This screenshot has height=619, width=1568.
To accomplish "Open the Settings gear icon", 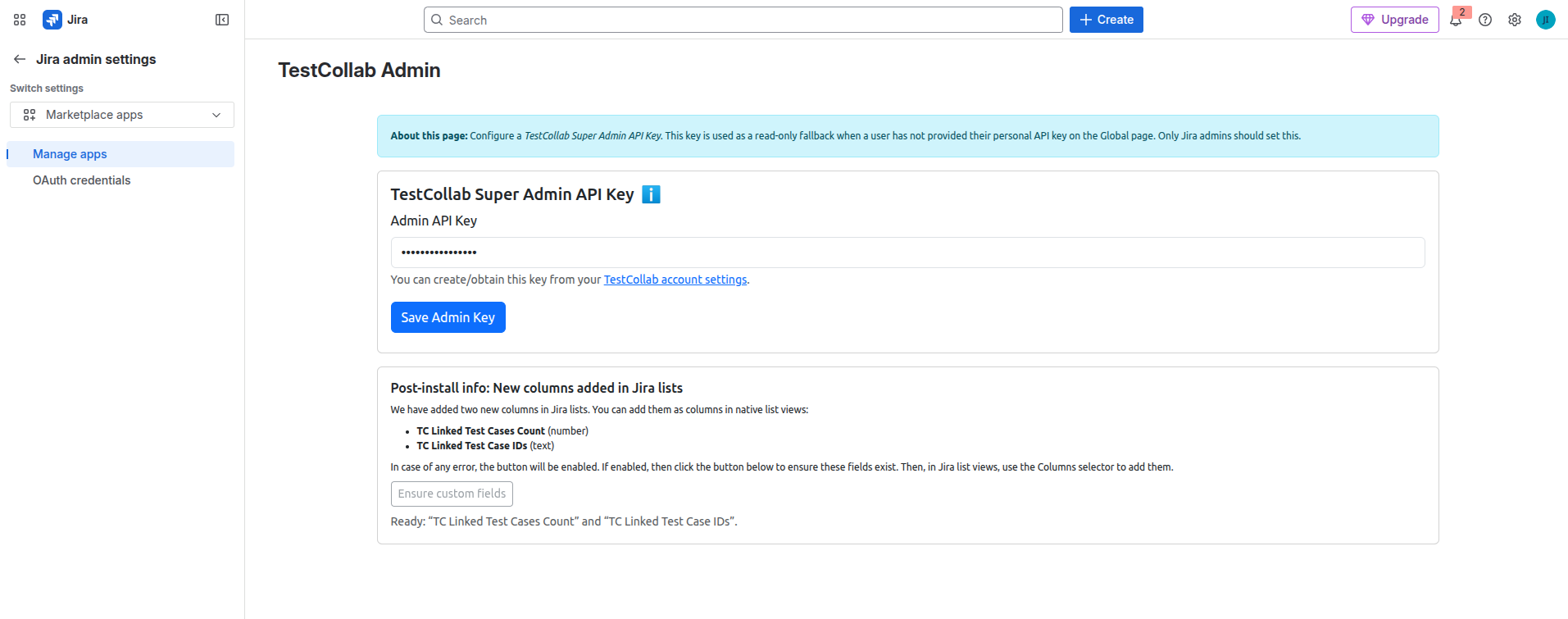I will click(x=1515, y=20).
